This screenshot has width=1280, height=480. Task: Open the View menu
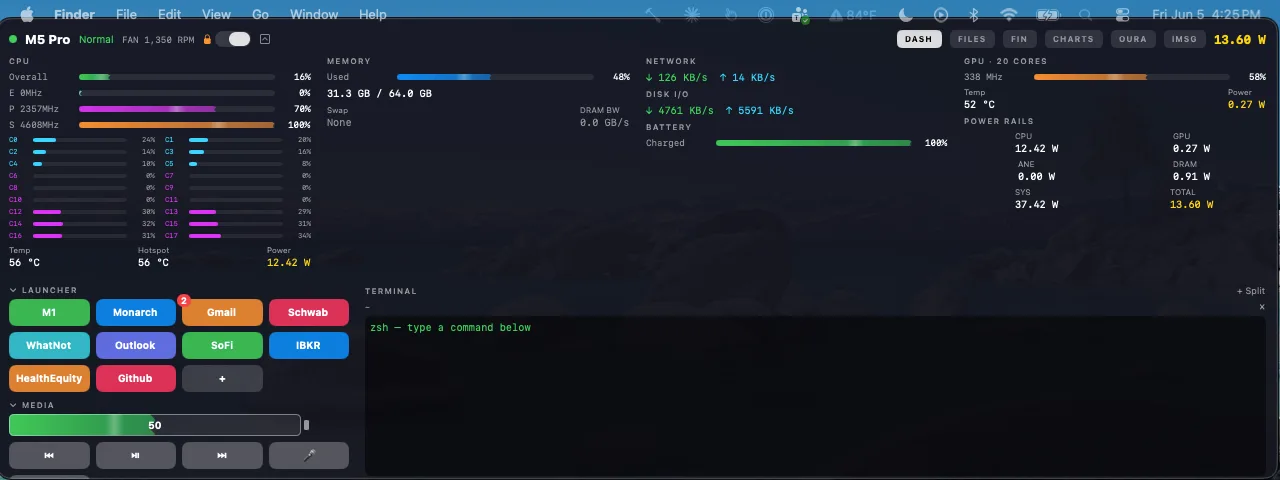coord(216,15)
